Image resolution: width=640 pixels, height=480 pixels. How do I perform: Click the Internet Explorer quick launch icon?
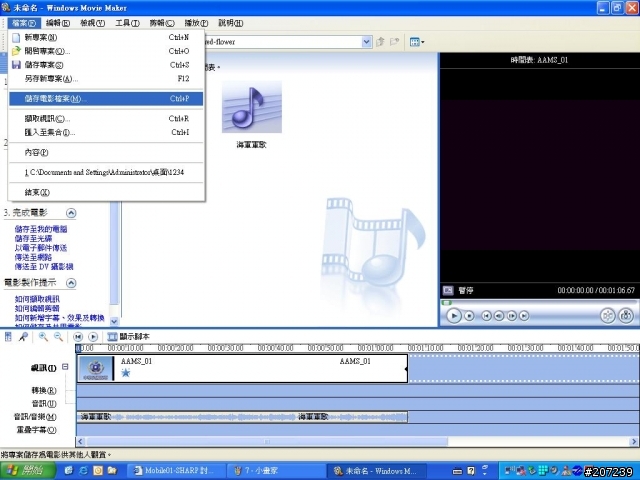tap(83, 471)
